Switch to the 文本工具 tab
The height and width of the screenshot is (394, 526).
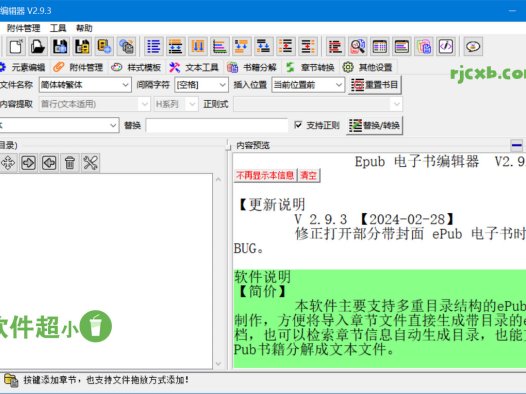pyautogui.click(x=194, y=67)
